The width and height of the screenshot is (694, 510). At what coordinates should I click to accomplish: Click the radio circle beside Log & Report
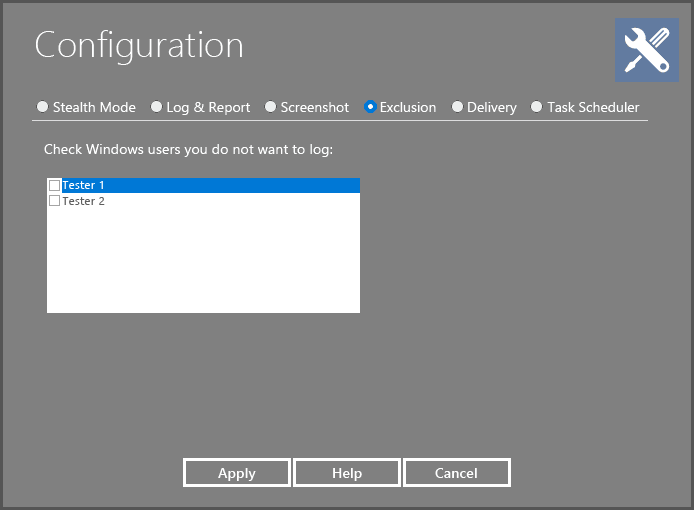point(156,107)
